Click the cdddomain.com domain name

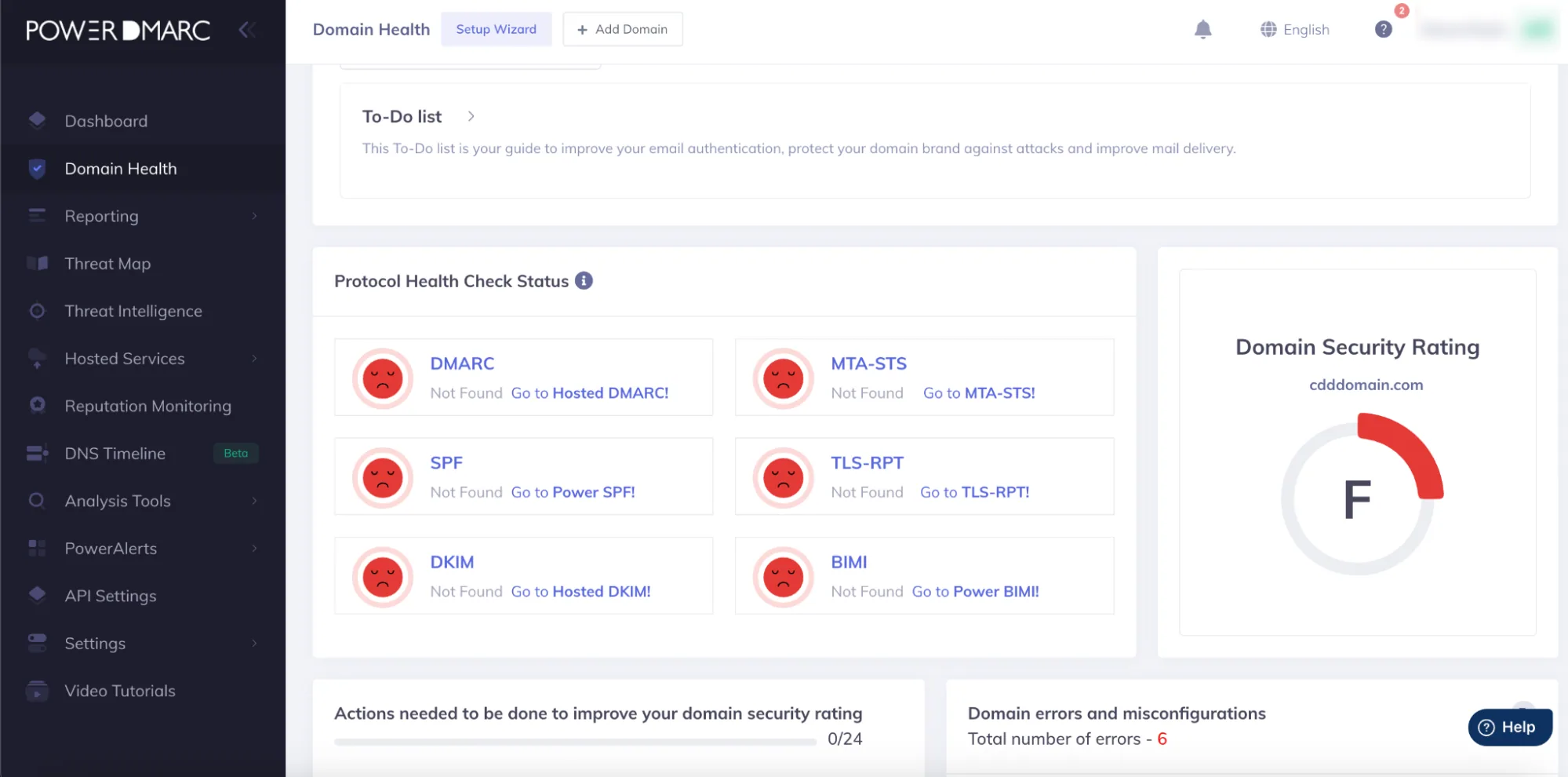(x=1366, y=385)
